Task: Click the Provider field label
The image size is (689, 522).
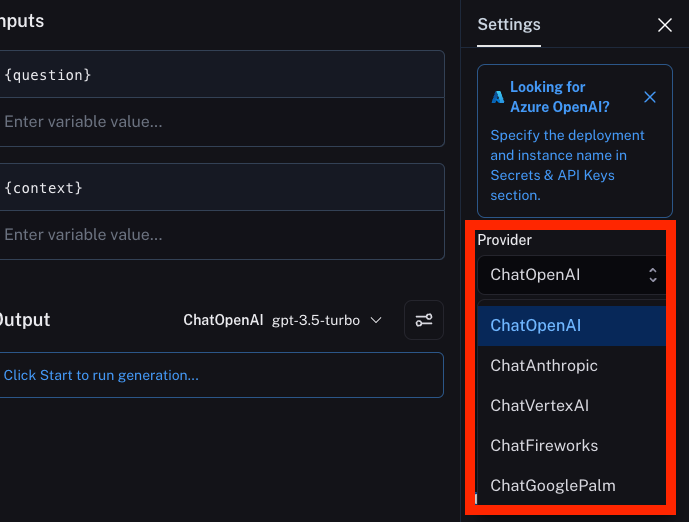Action: [504, 240]
